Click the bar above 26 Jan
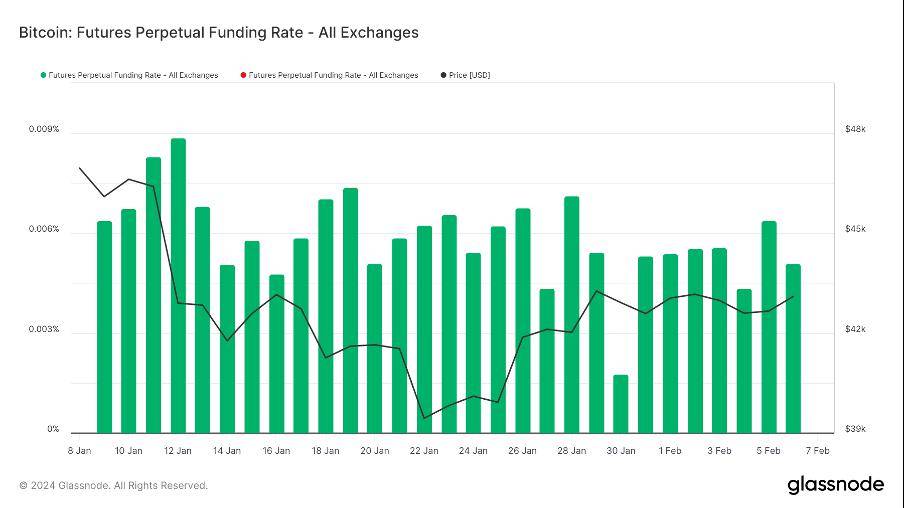904x508 pixels. pyautogui.click(x=522, y=321)
